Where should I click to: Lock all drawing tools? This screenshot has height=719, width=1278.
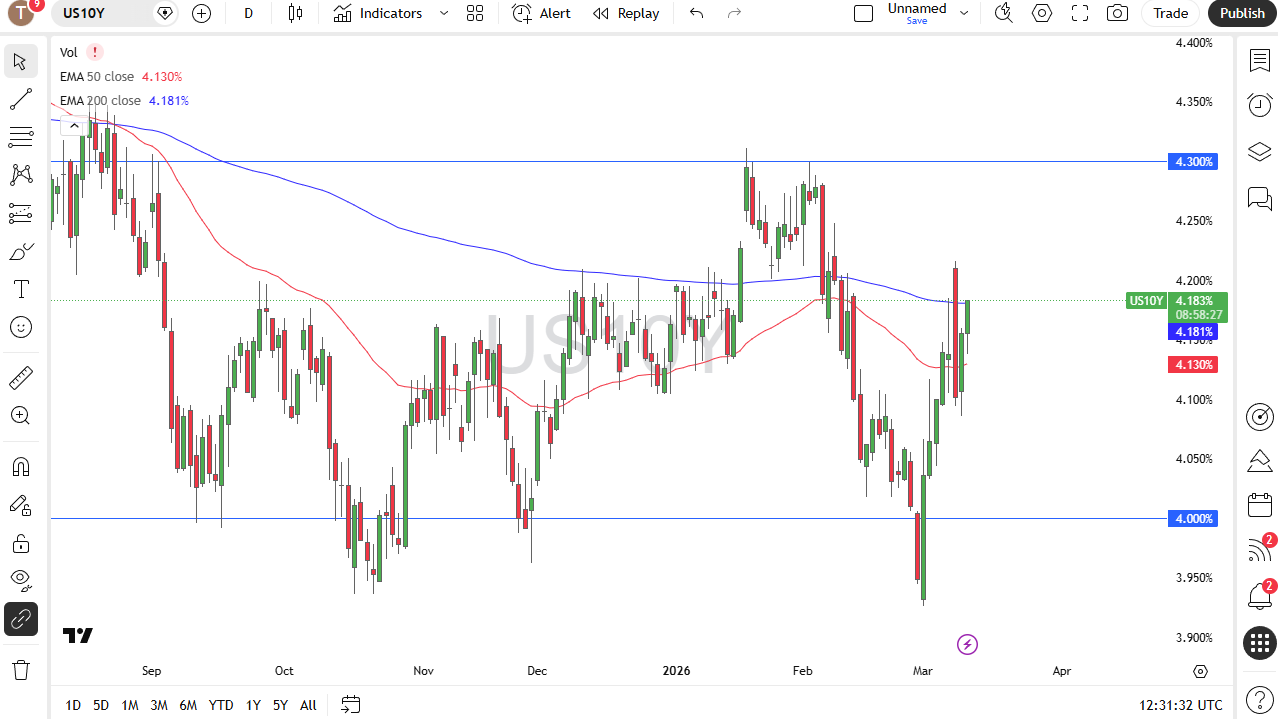(20, 543)
